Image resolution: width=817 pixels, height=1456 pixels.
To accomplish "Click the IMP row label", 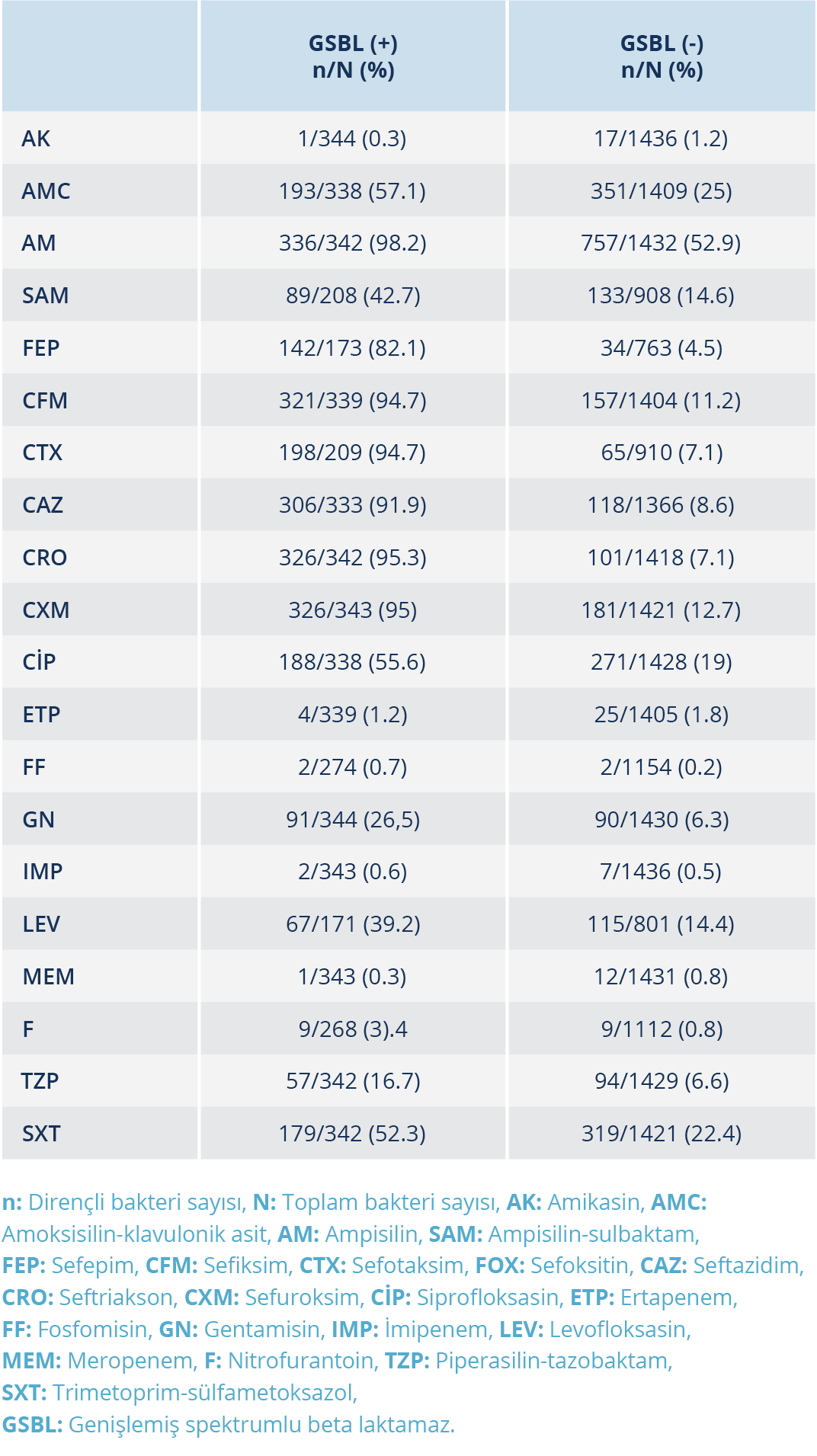I will point(43,872).
